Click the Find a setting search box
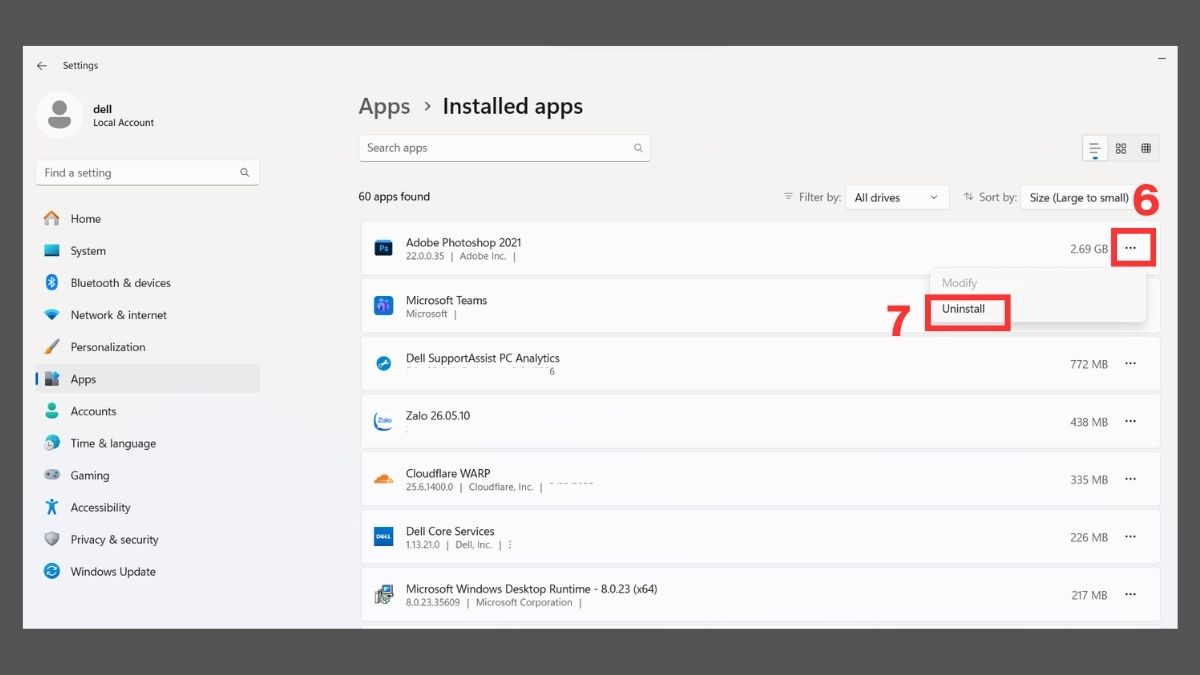This screenshot has width=1200, height=675. click(x=147, y=173)
